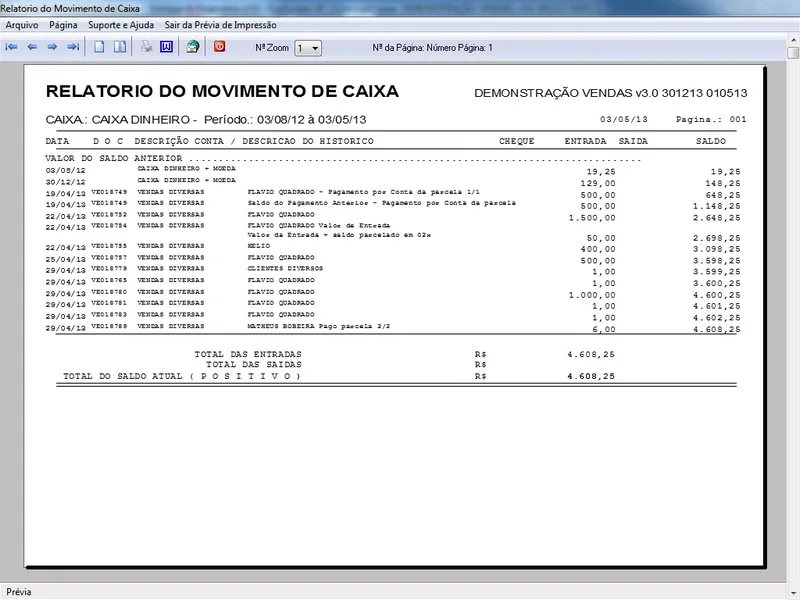Print the cash movement report
The width and height of the screenshot is (800, 600).
click(x=146, y=47)
